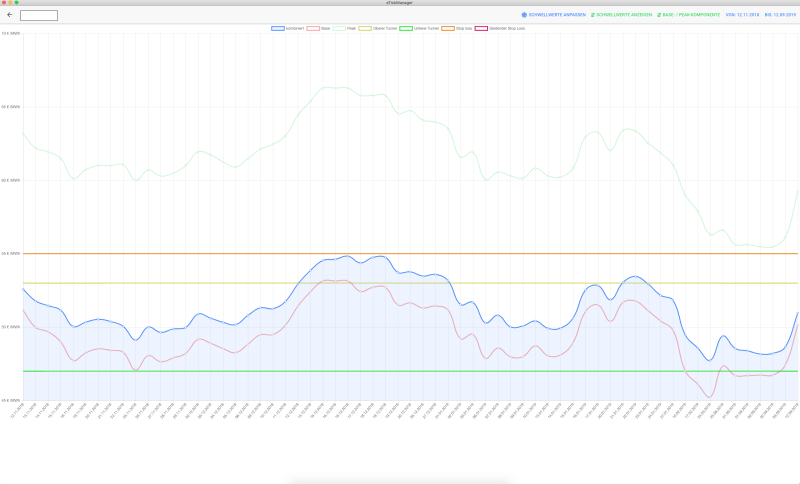
Task: Toggle Oberer Tunnel legend label
Action: click(384, 28)
